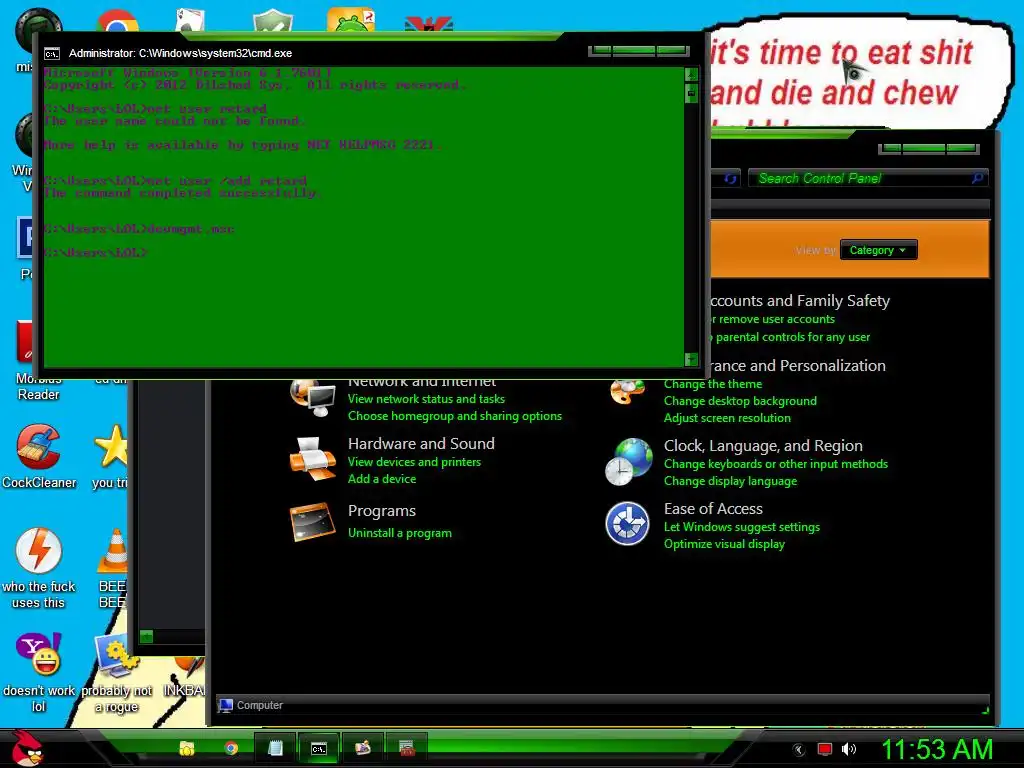The image size is (1024, 768).
Task: Click Uninstall a program
Action: [400, 533]
